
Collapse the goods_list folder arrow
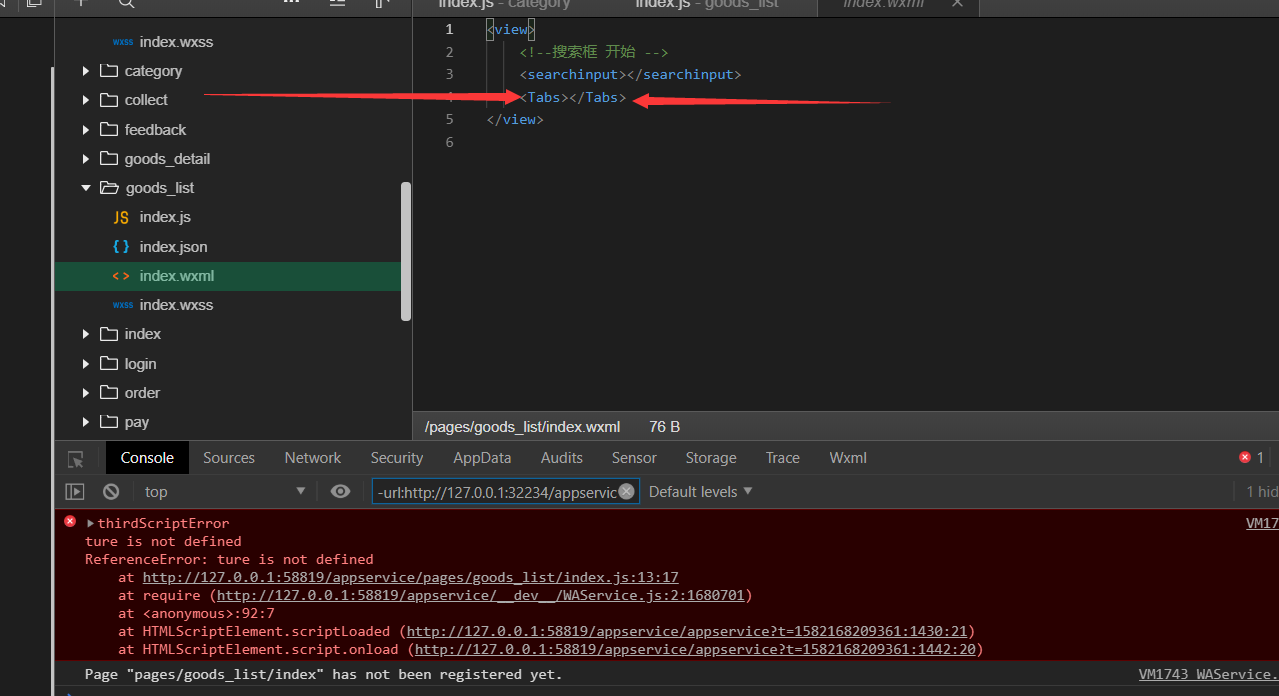point(86,188)
